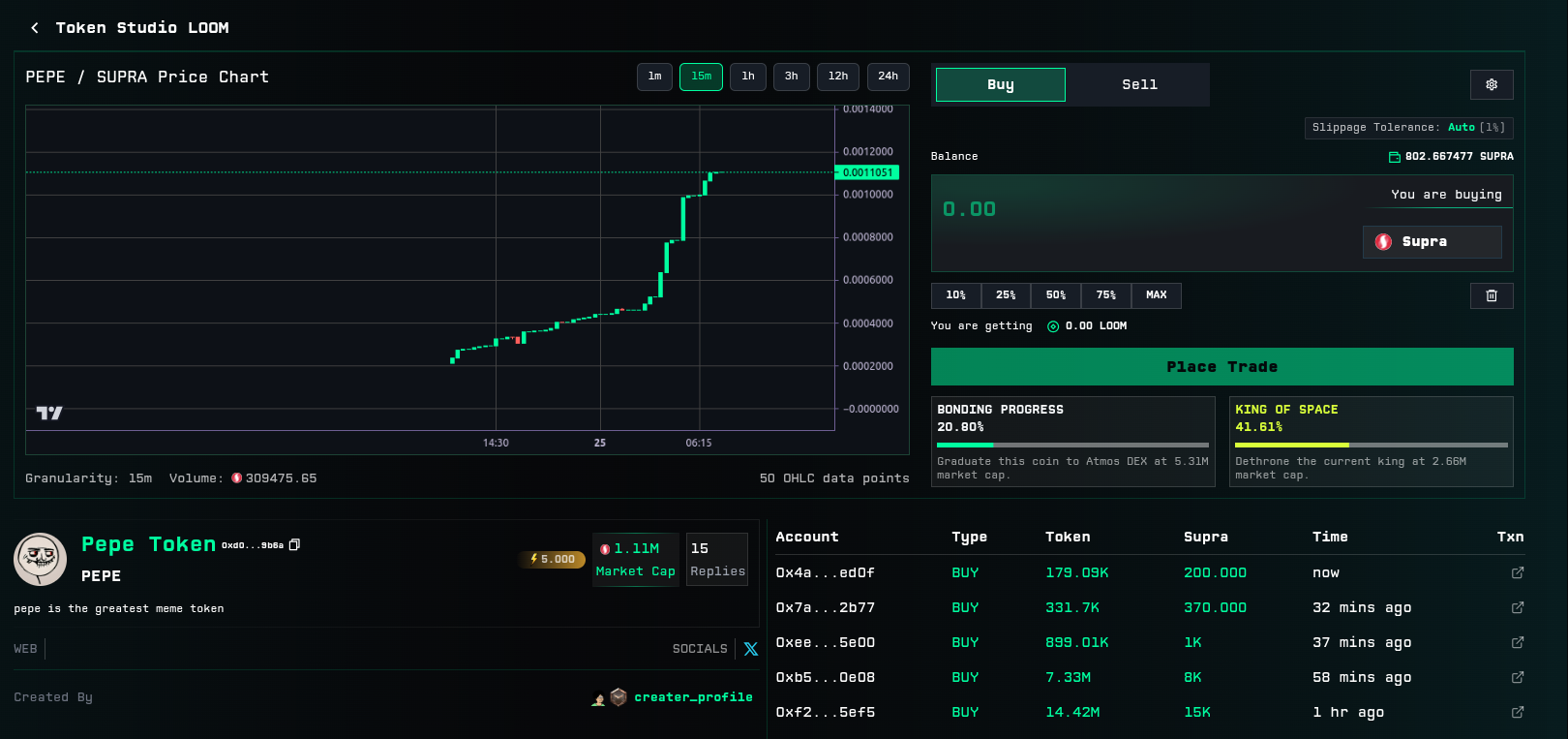The height and width of the screenshot is (739, 1568).
Task: Set the buy amount to 75%
Action: click(1106, 295)
